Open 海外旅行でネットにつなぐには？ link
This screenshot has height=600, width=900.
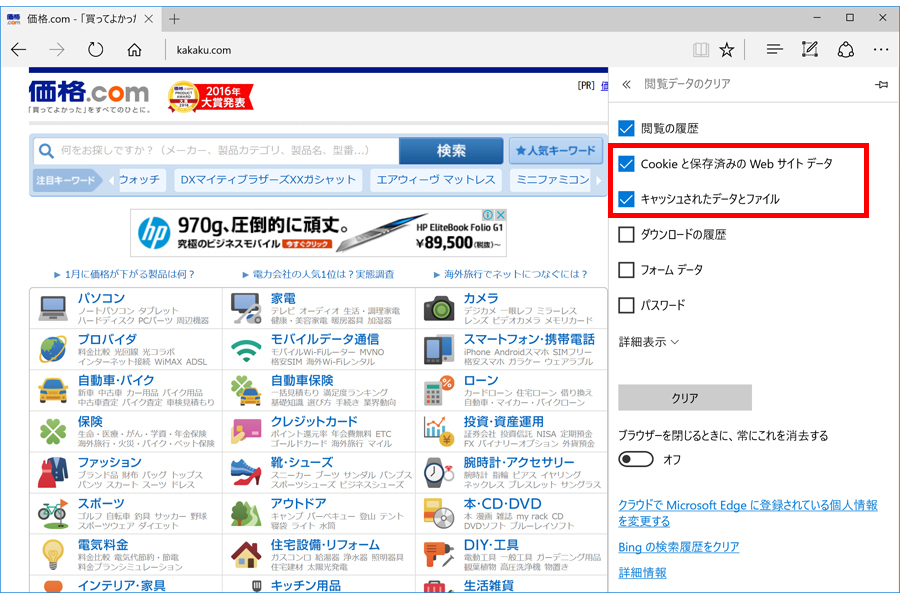coord(515,274)
